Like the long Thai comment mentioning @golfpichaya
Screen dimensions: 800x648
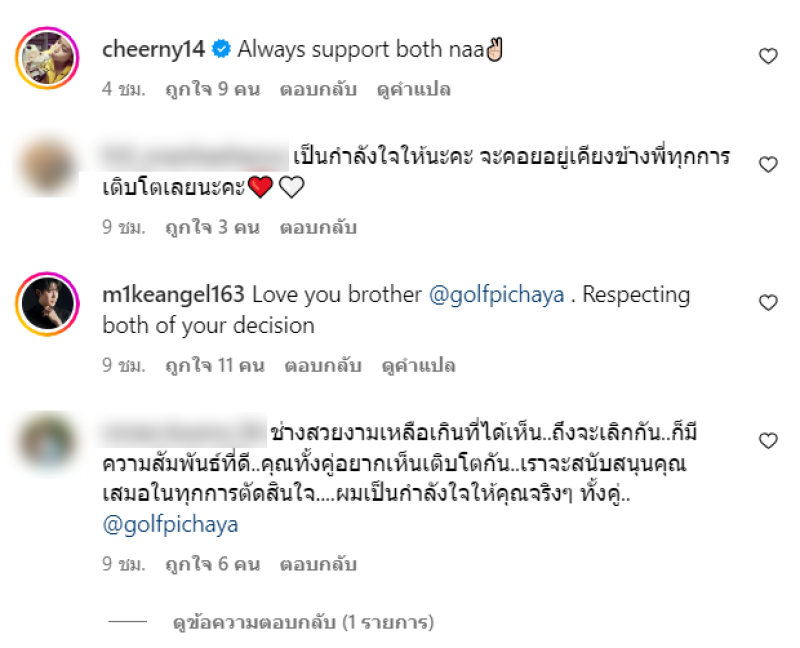(x=768, y=440)
